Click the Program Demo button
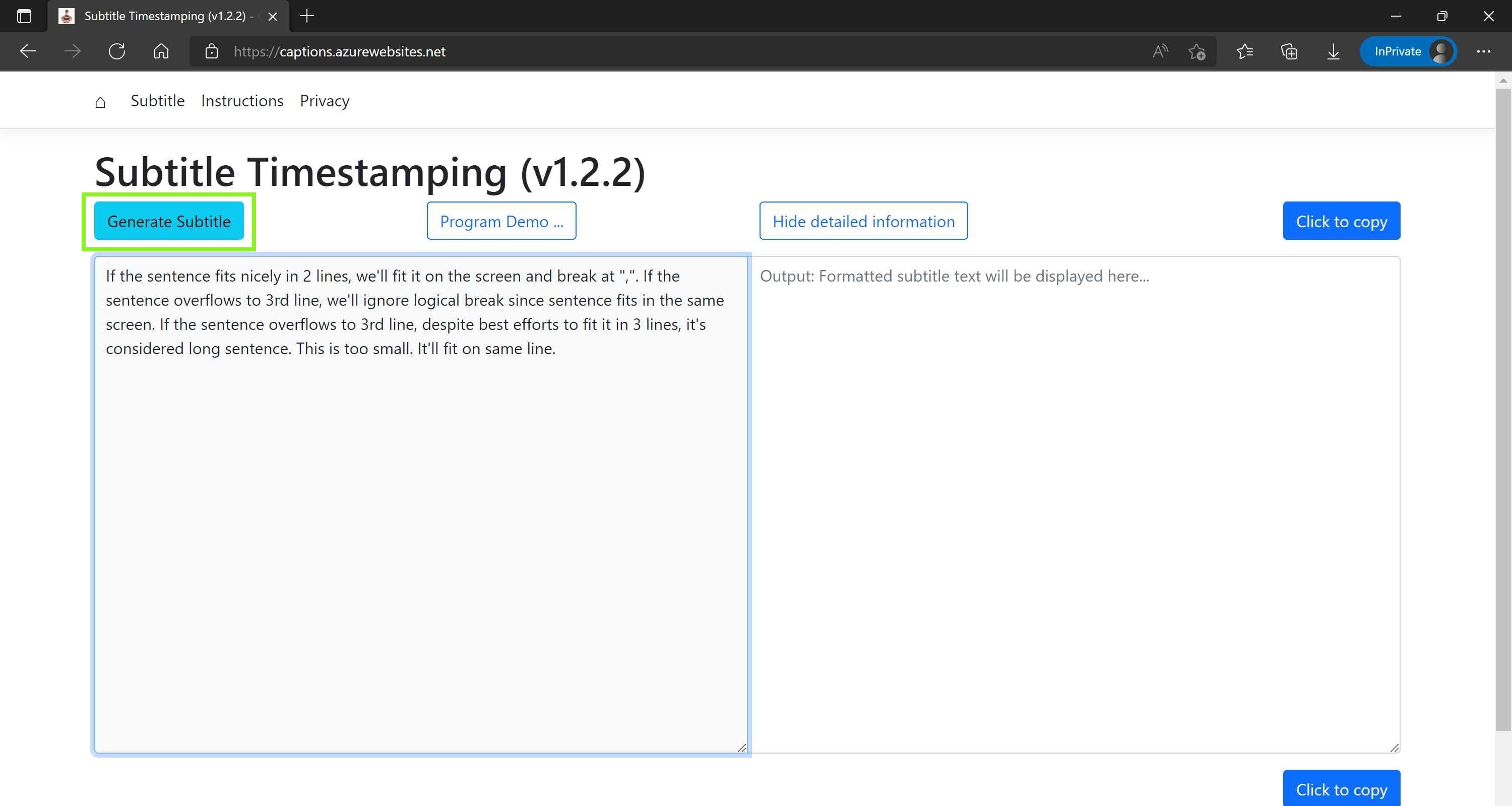Screen dimensions: 1512x806 (502, 221)
